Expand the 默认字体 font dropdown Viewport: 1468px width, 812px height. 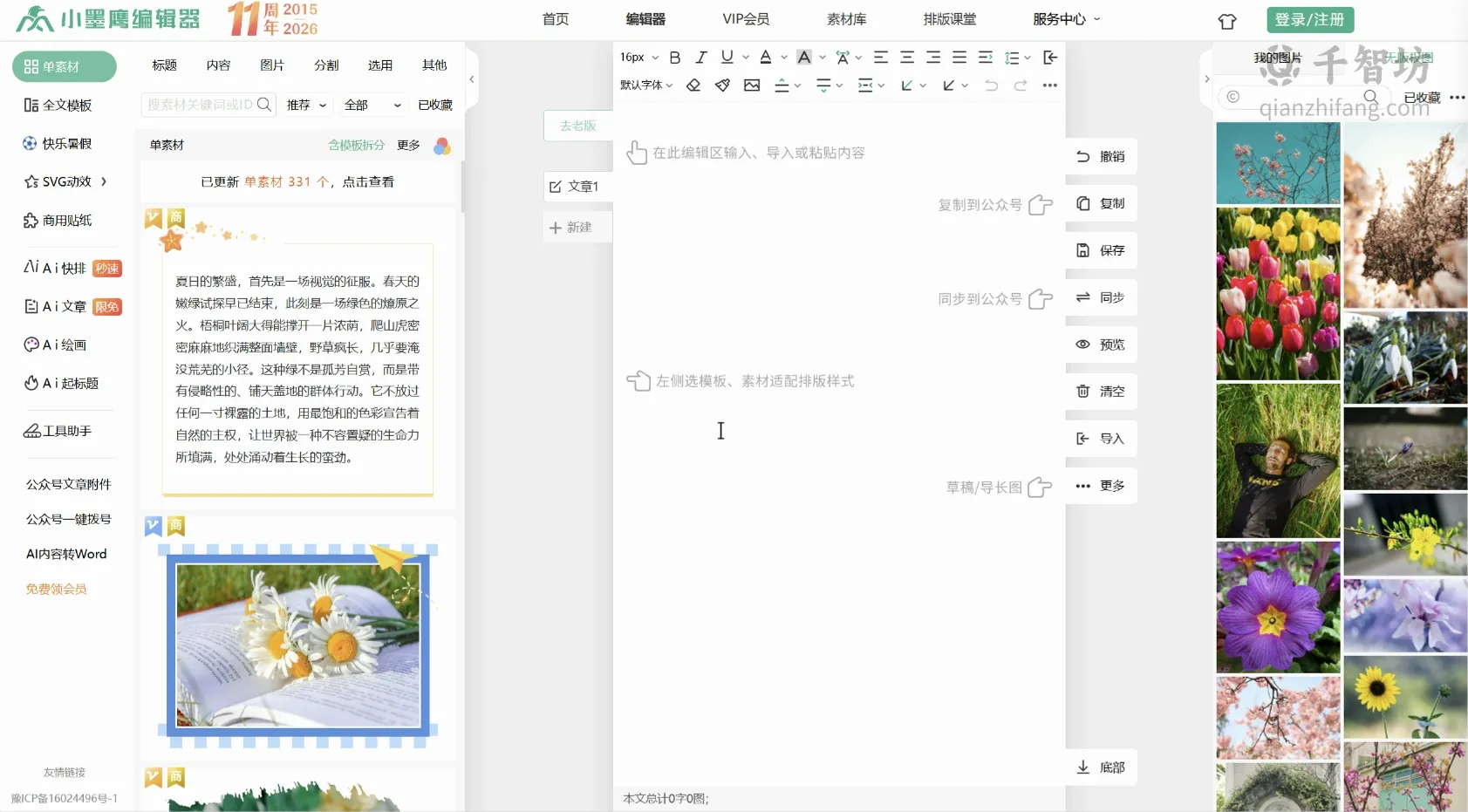(646, 85)
